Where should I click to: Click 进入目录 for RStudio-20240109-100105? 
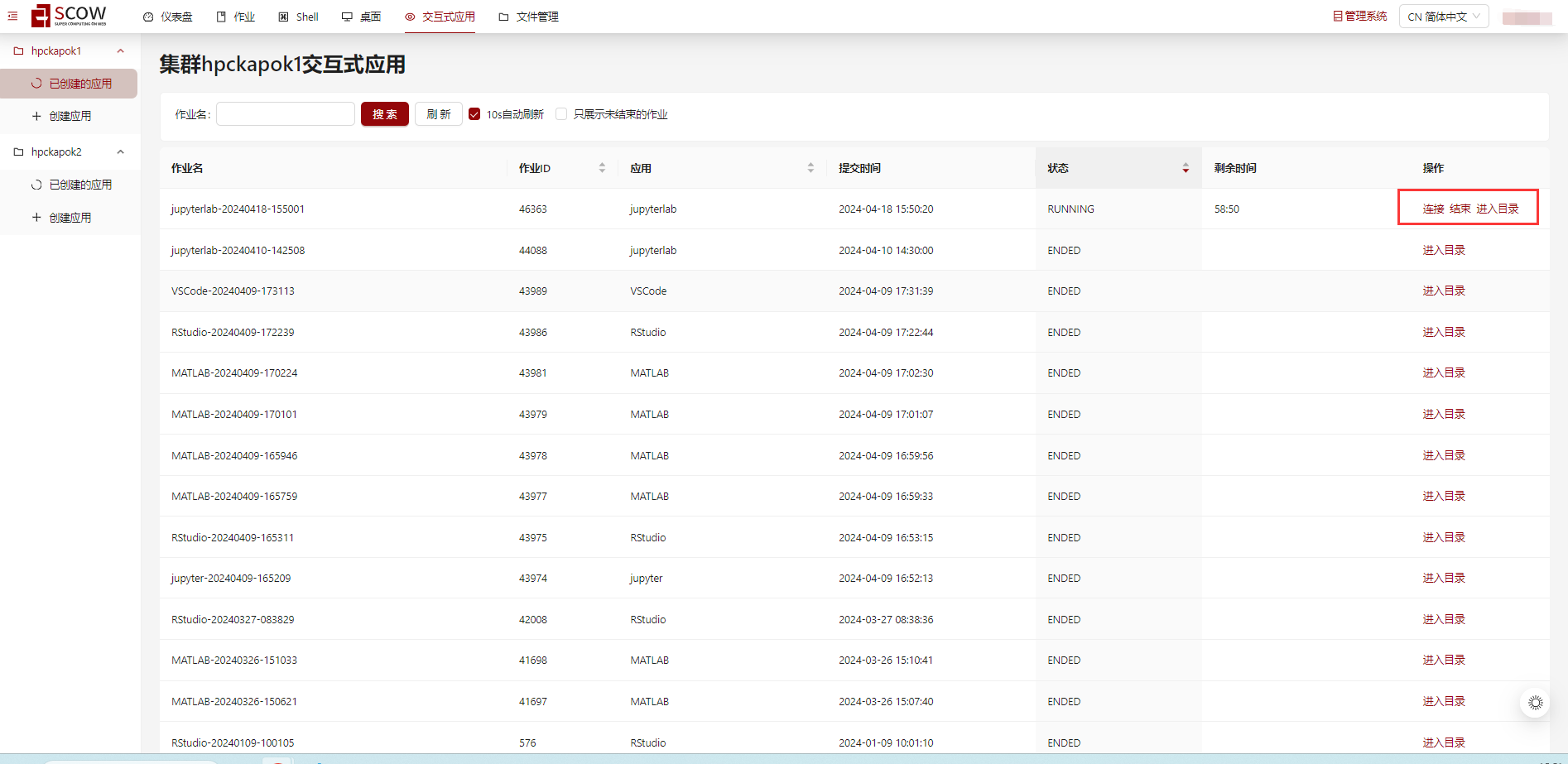click(x=1444, y=742)
